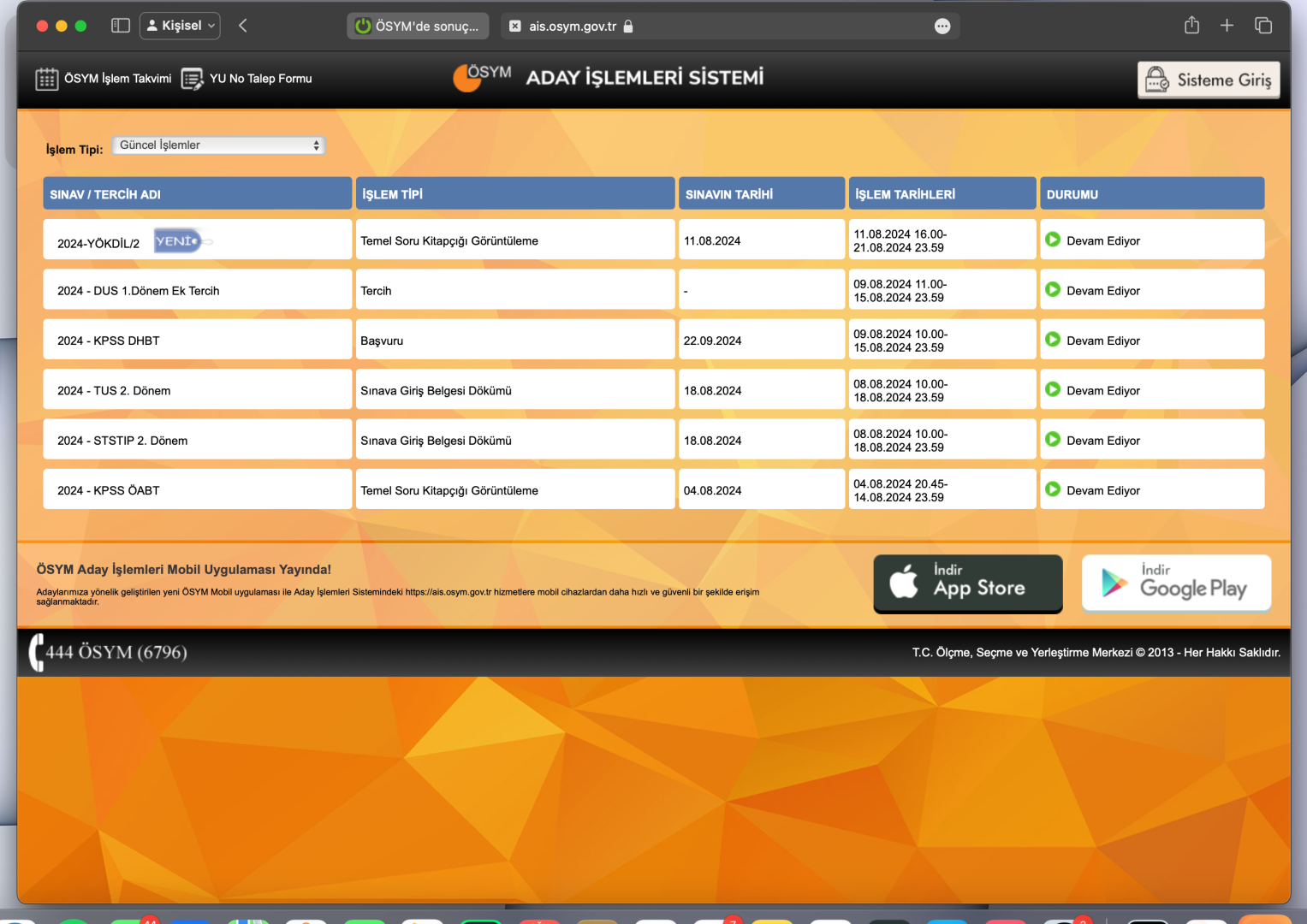
Task: Click exam date 11.08.2024
Action: (x=712, y=241)
